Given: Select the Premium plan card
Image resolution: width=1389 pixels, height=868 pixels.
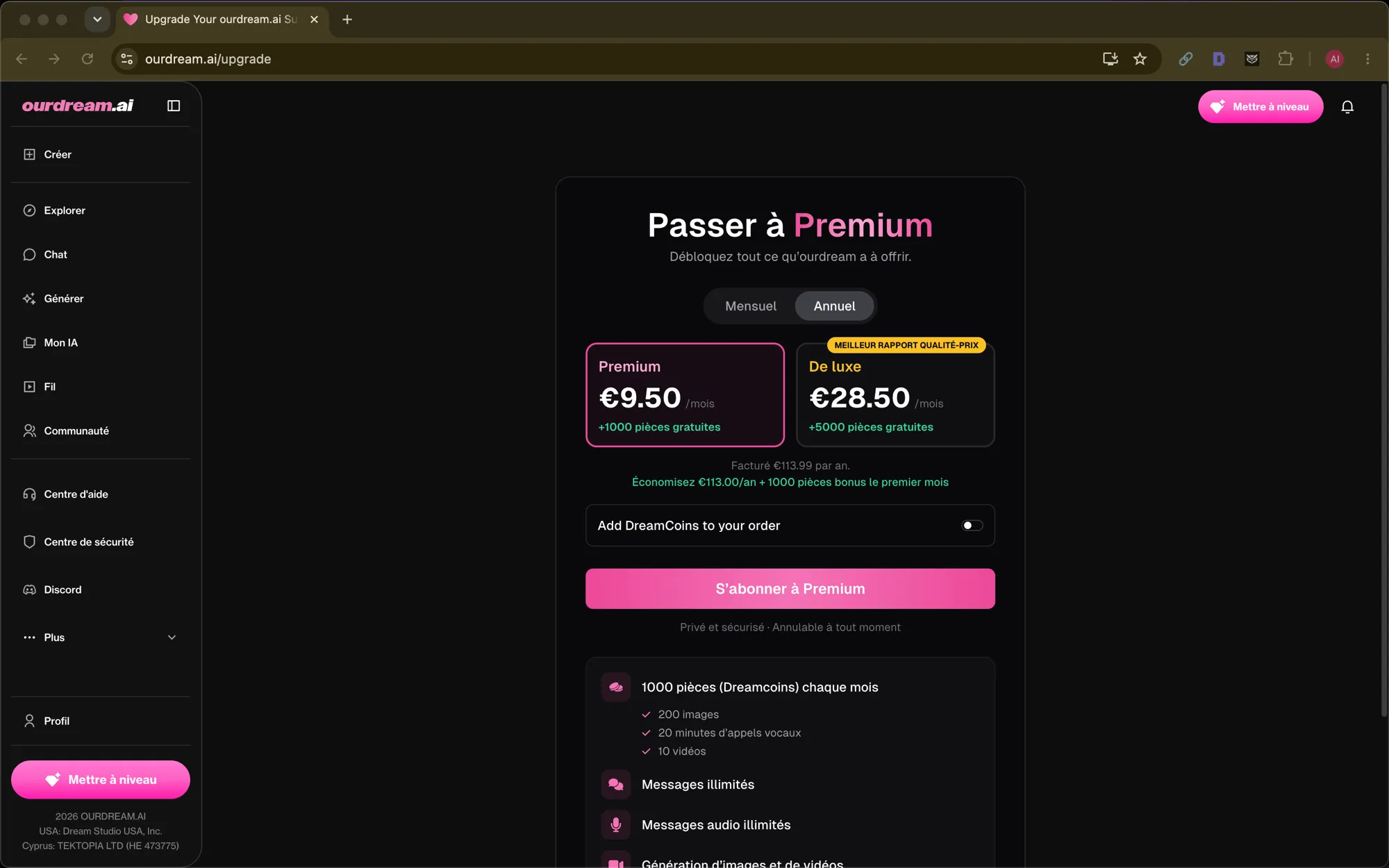Looking at the screenshot, I should coord(685,394).
